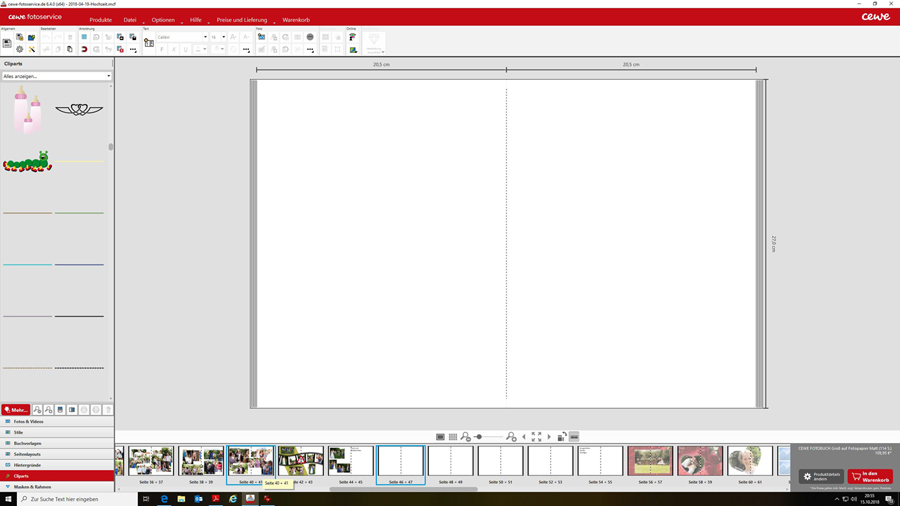
Task: Adjust the page zoom slider handle
Action: point(479,437)
